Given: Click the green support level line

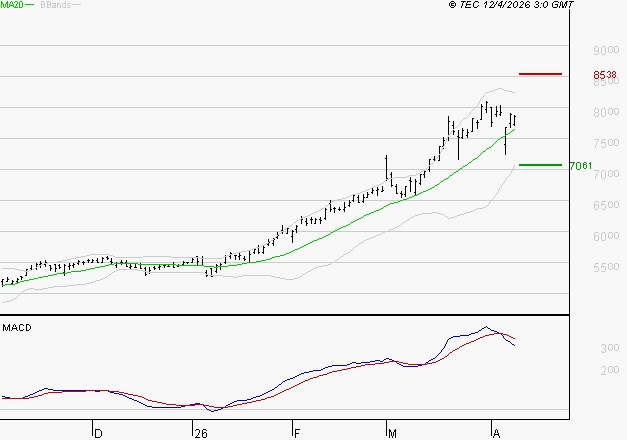Looking at the screenshot, I should tap(540, 165).
